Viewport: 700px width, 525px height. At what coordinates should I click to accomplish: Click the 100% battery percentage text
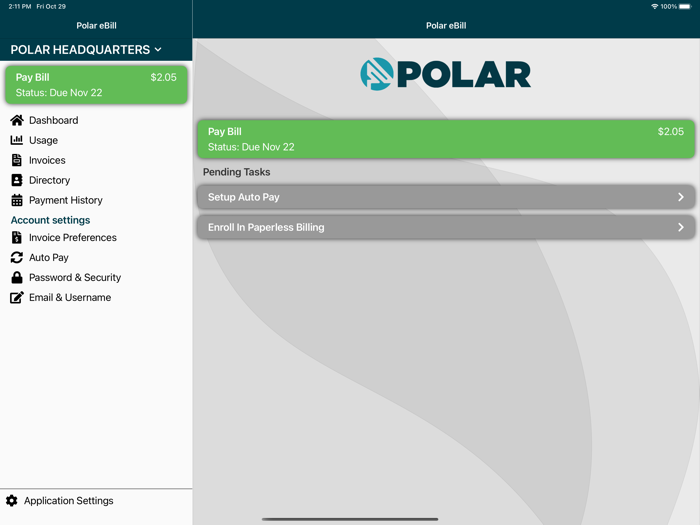pos(669,6)
